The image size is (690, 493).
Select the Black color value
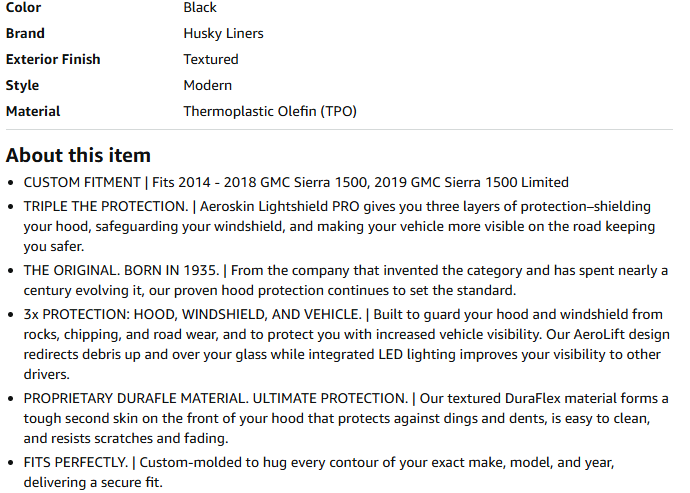pyautogui.click(x=200, y=7)
